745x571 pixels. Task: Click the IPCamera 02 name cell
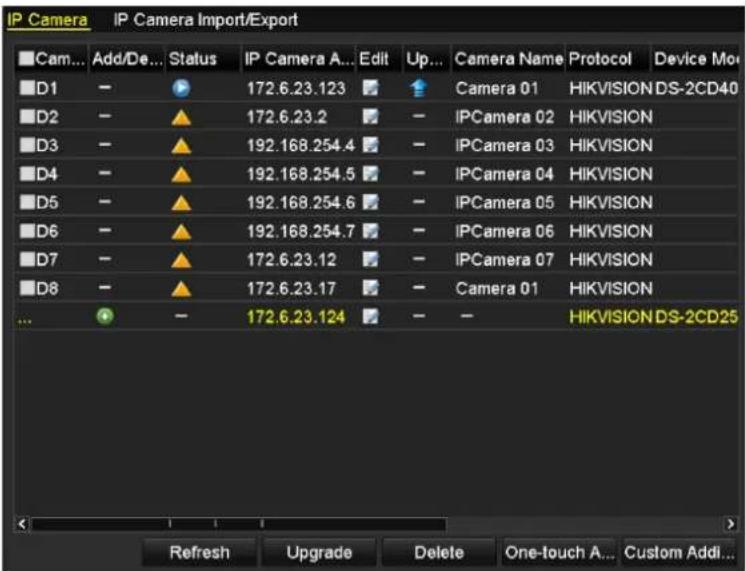[504, 117]
